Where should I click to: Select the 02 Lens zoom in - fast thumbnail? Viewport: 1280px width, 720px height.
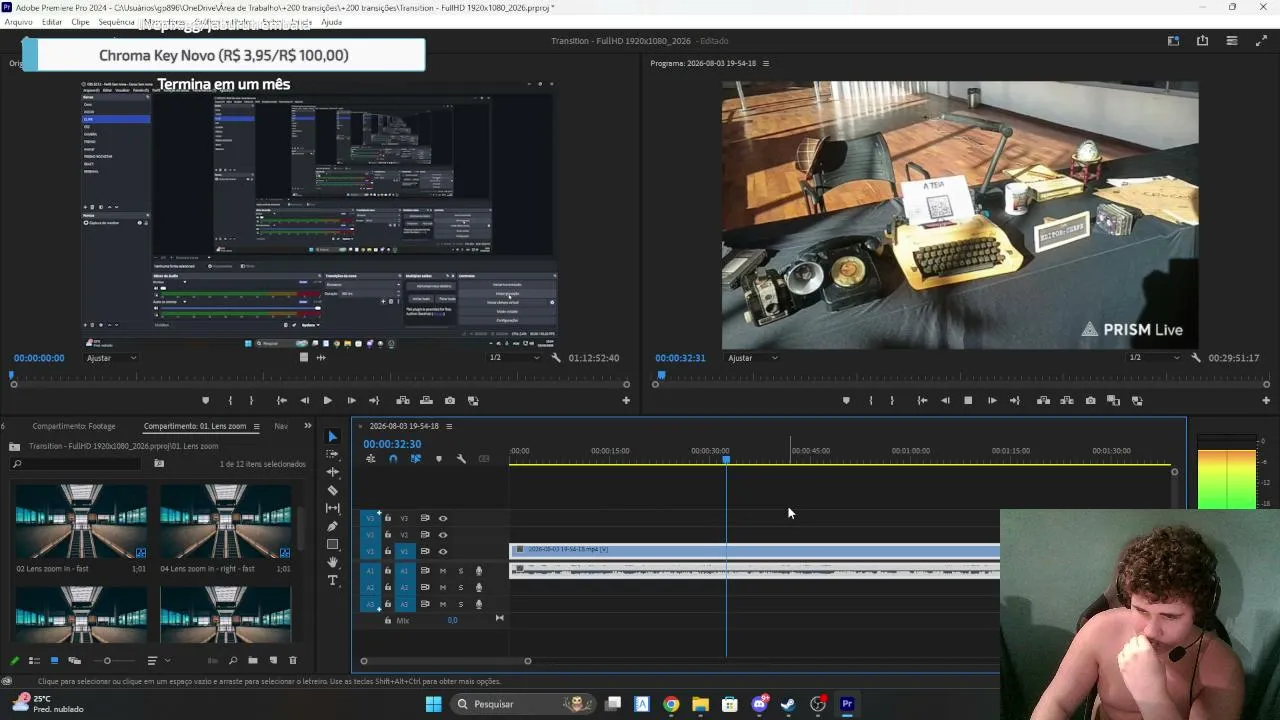[81, 521]
